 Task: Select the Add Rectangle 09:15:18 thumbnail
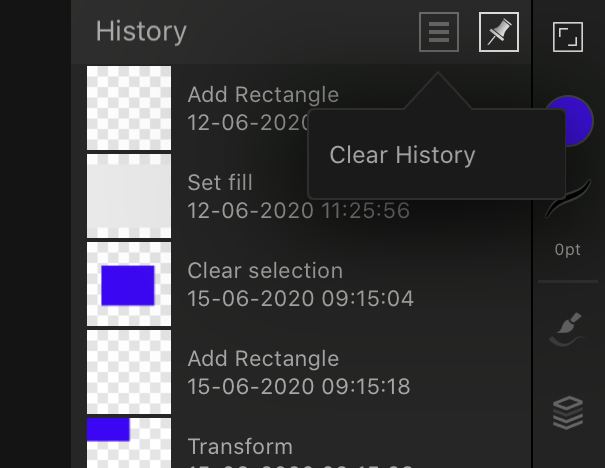pos(129,372)
